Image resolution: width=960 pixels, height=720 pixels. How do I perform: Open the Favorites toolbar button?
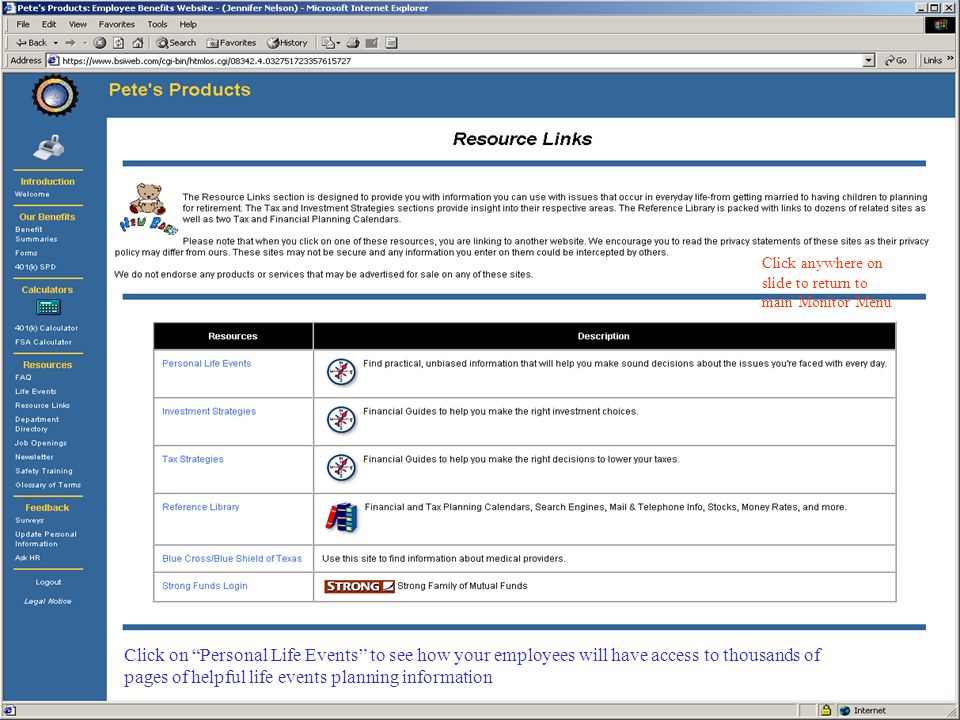pyautogui.click(x=231, y=43)
